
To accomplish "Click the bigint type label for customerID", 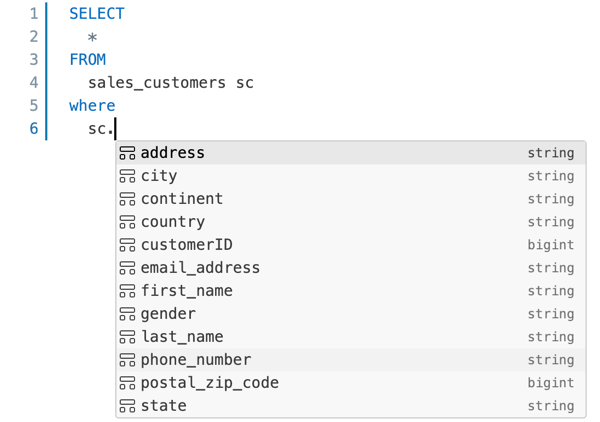I will [x=551, y=245].
